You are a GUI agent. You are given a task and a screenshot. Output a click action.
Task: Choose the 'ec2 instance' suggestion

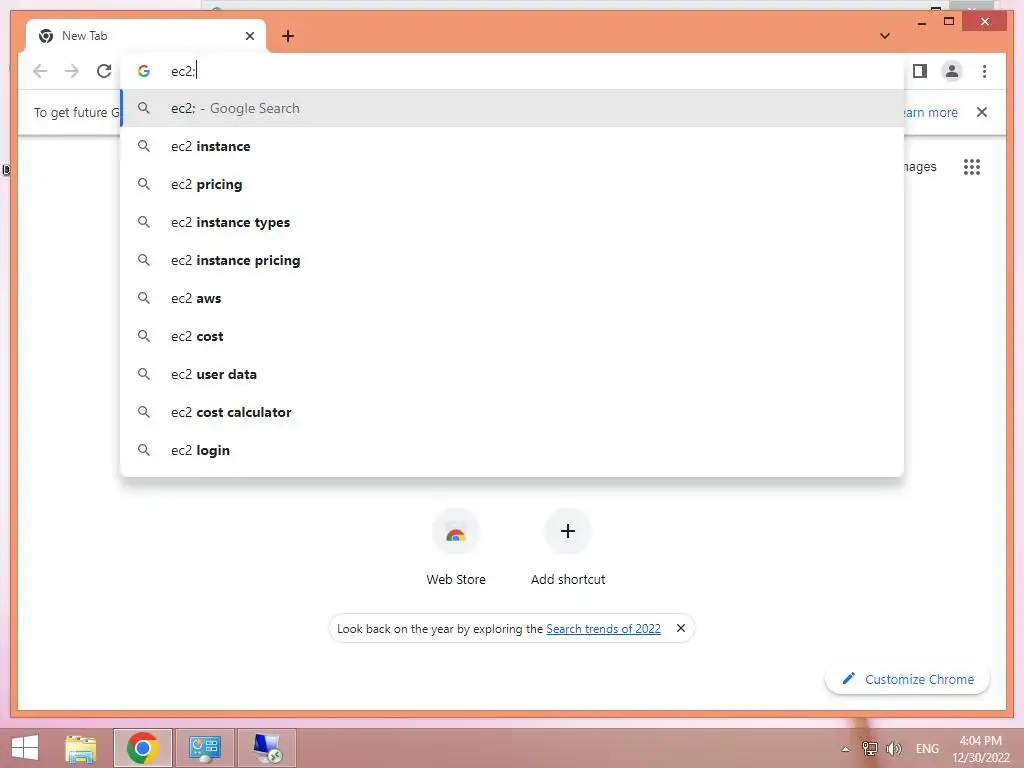point(513,146)
